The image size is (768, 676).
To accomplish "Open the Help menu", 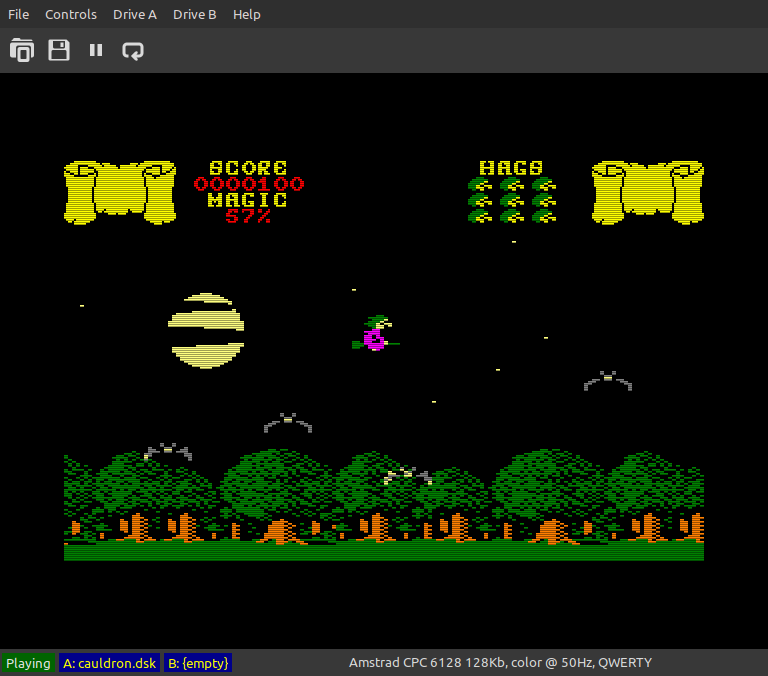I will coord(246,15).
